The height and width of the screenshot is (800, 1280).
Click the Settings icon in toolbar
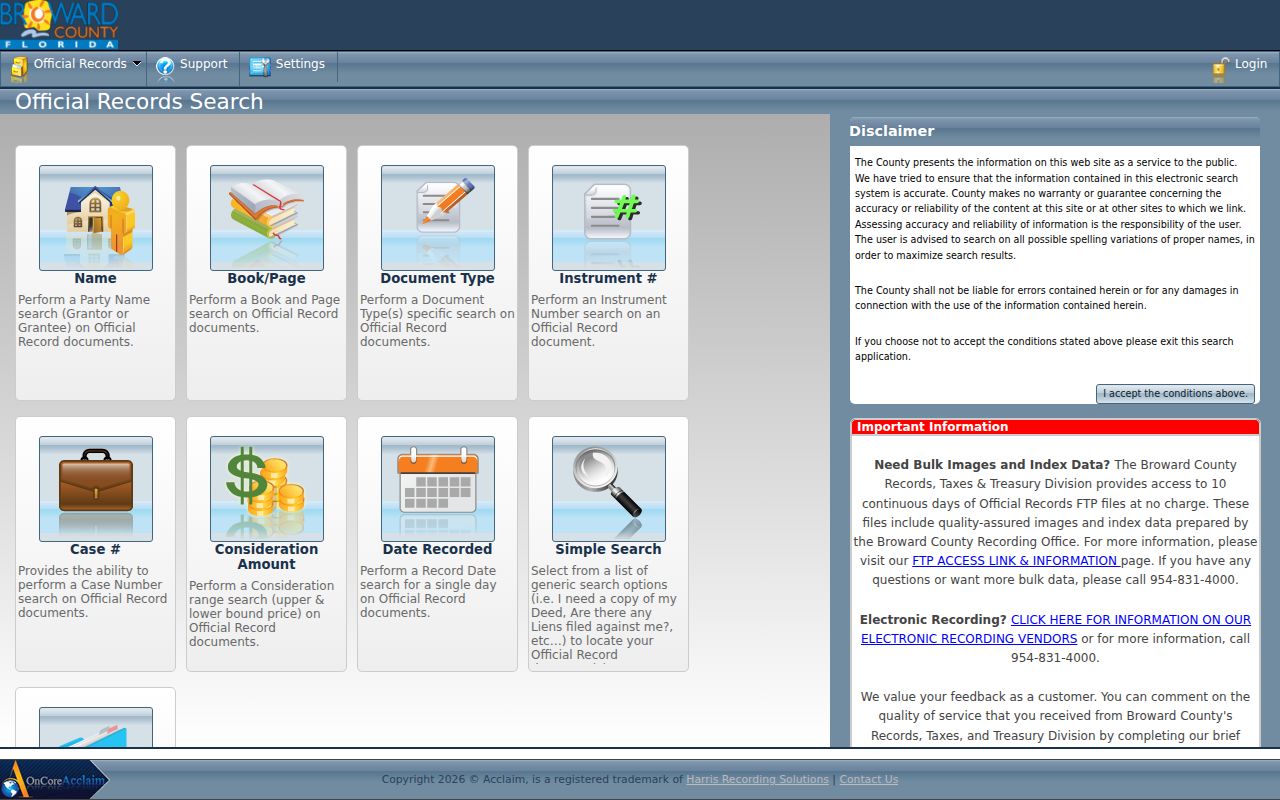coord(260,67)
